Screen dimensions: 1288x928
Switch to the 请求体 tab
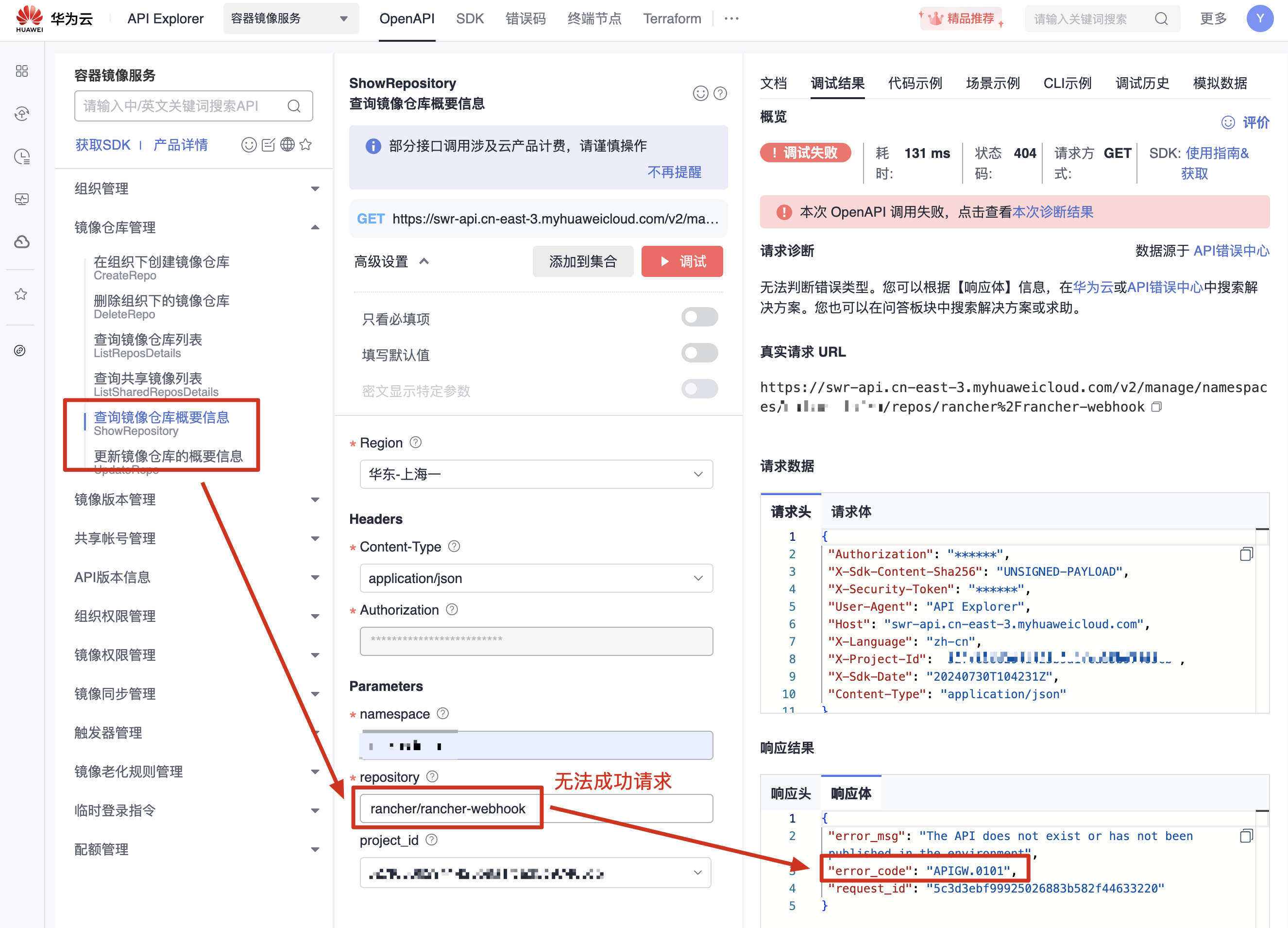point(851,512)
